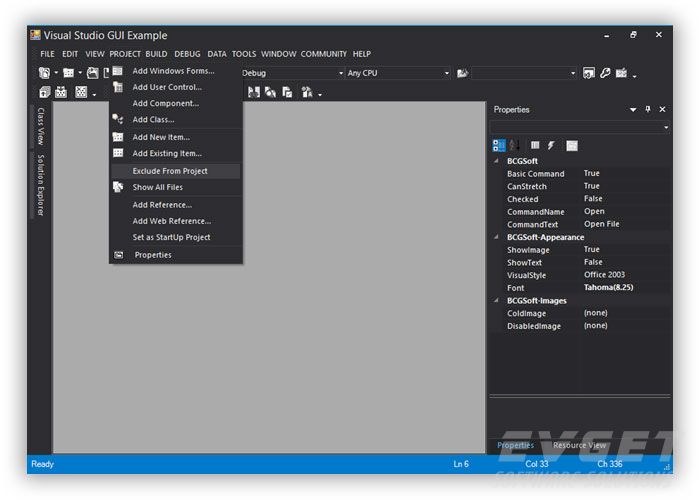The image size is (700, 500).
Task: Select the Checked property value False
Action: (x=593, y=199)
